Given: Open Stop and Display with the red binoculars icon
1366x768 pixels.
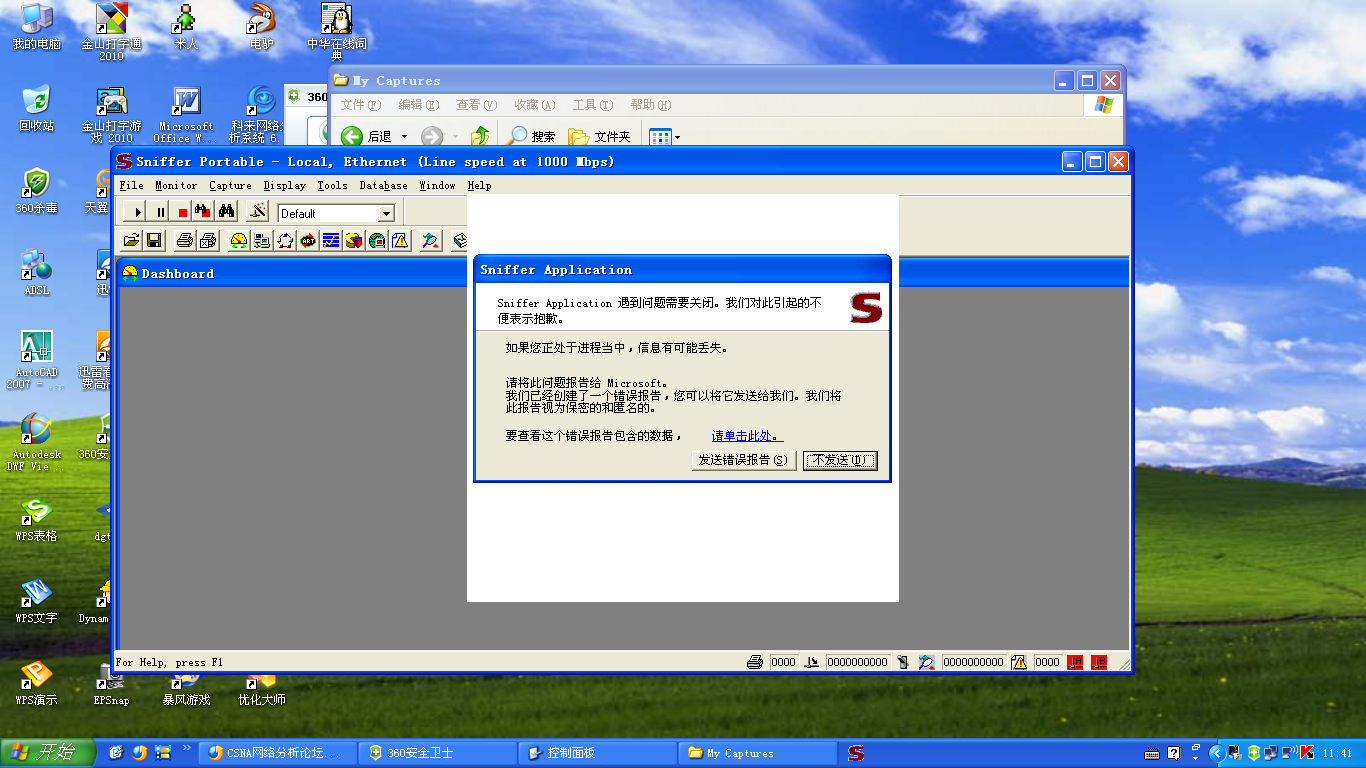Looking at the screenshot, I should pos(203,211).
